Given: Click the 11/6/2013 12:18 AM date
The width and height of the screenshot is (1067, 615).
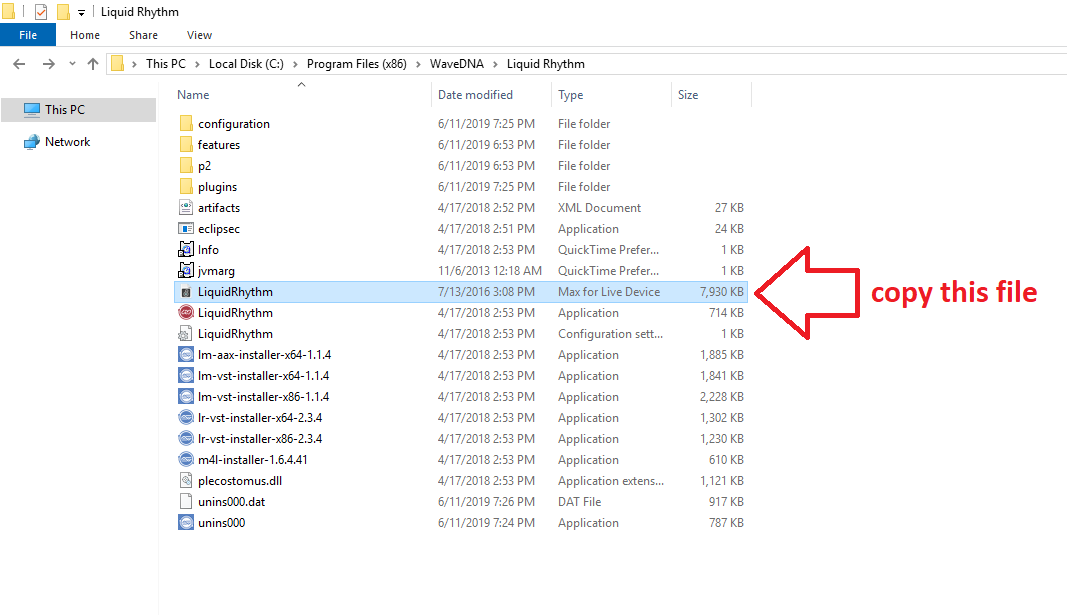Looking at the screenshot, I should (x=490, y=271).
